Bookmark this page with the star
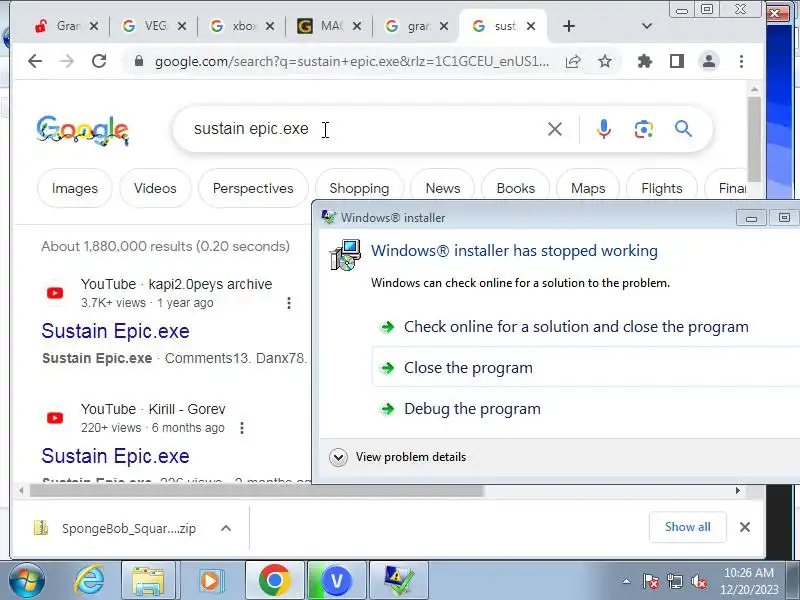The height and width of the screenshot is (600, 800). point(605,61)
